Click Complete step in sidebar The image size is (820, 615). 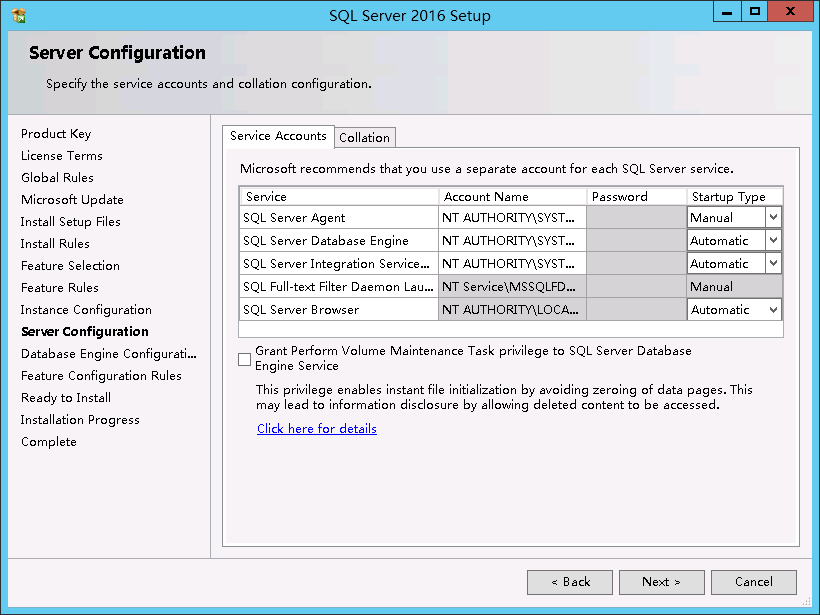[x=49, y=441]
